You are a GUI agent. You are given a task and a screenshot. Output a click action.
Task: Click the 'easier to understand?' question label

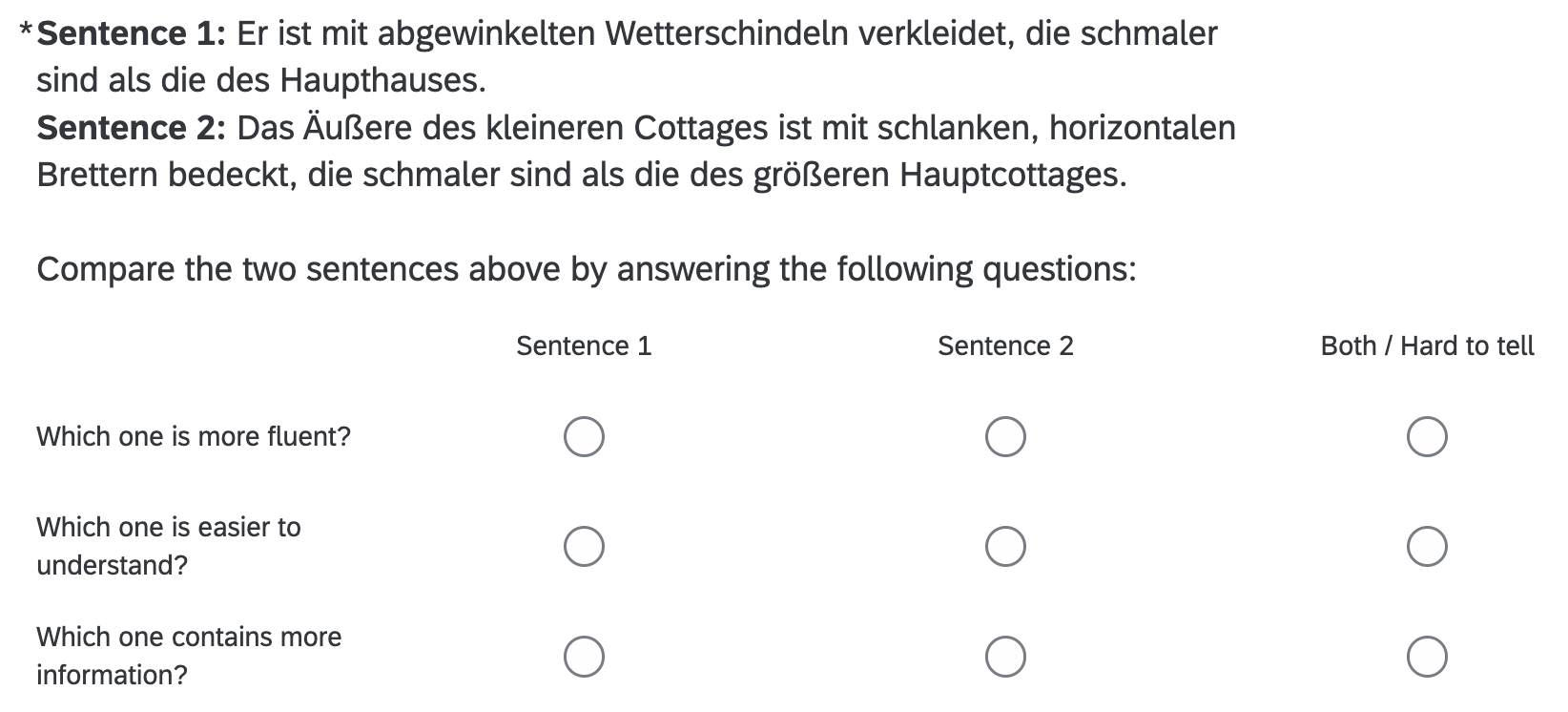tap(168, 546)
